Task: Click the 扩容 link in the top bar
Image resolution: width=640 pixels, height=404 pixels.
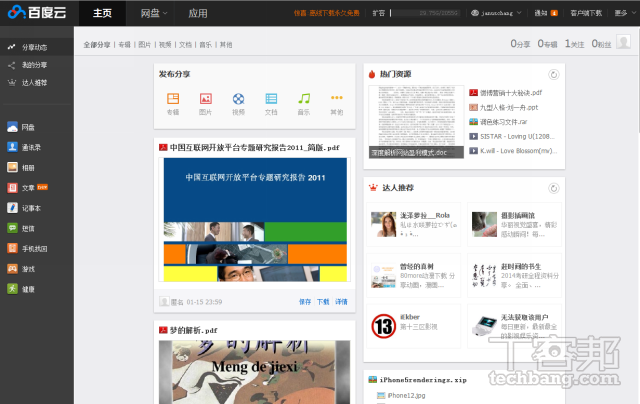Action: click(x=378, y=13)
